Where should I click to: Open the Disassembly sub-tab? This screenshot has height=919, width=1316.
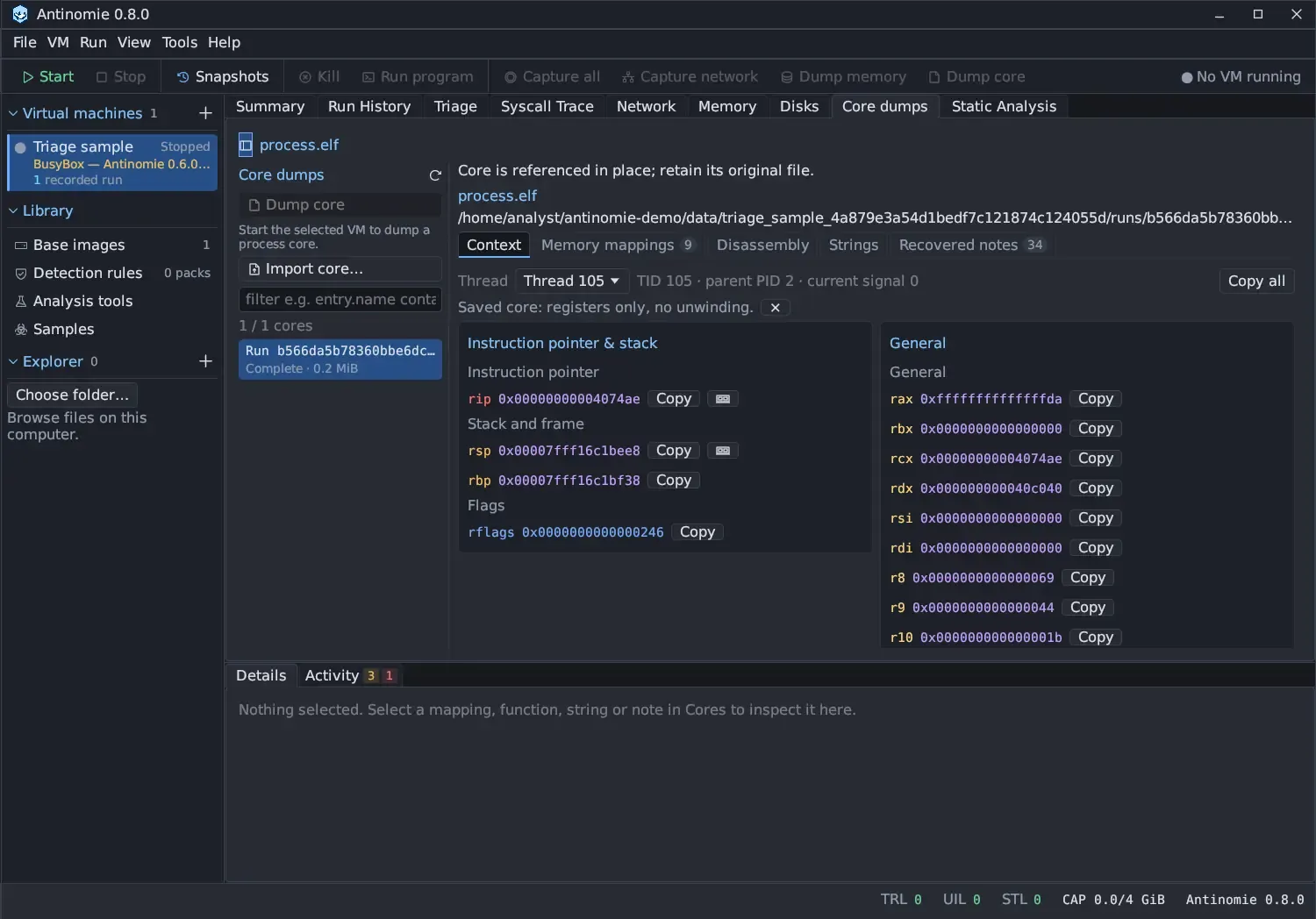[762, 245]
